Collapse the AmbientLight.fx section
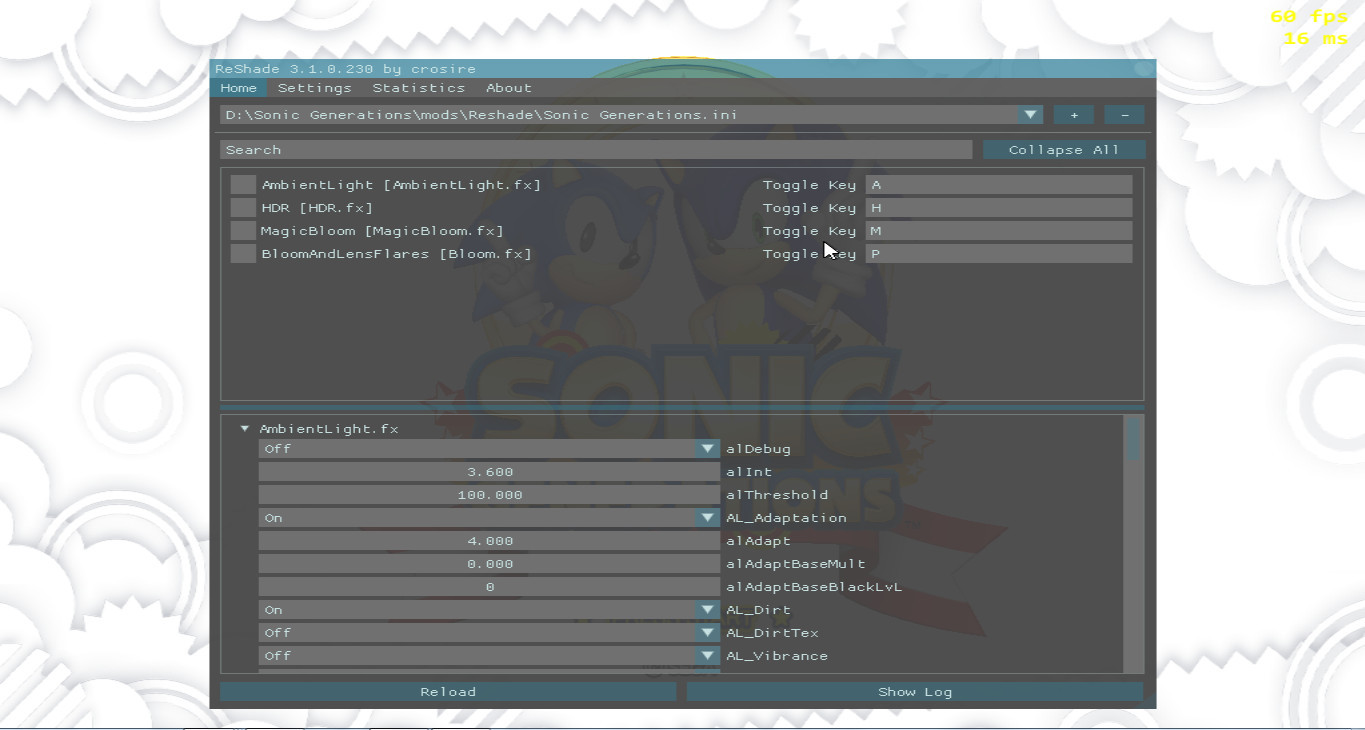Image resolution: width=1365 pixels, height=730 pixels. tap(243, 428)
